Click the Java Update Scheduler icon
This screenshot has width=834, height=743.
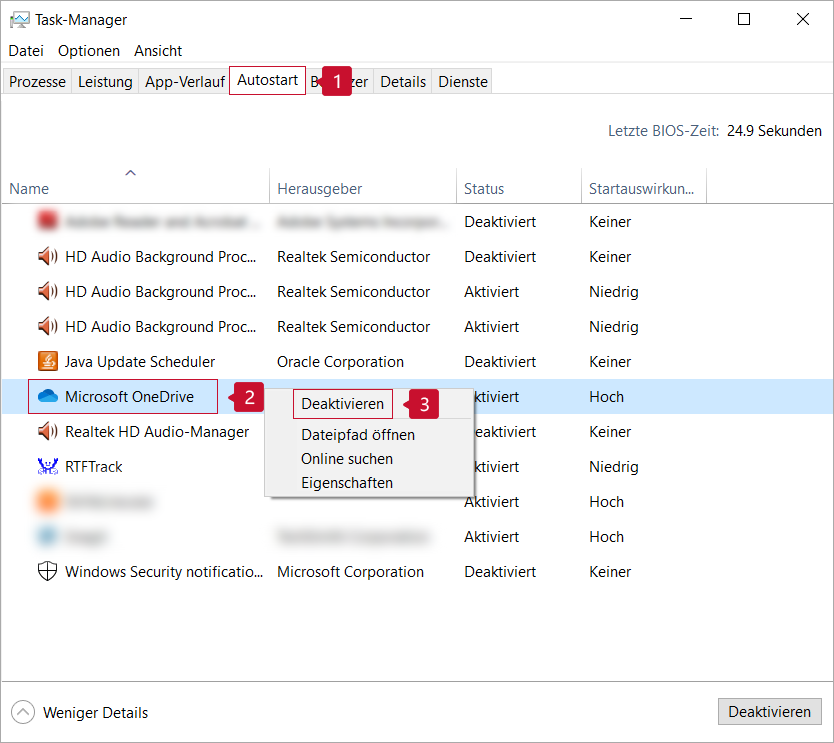point(47,362)
